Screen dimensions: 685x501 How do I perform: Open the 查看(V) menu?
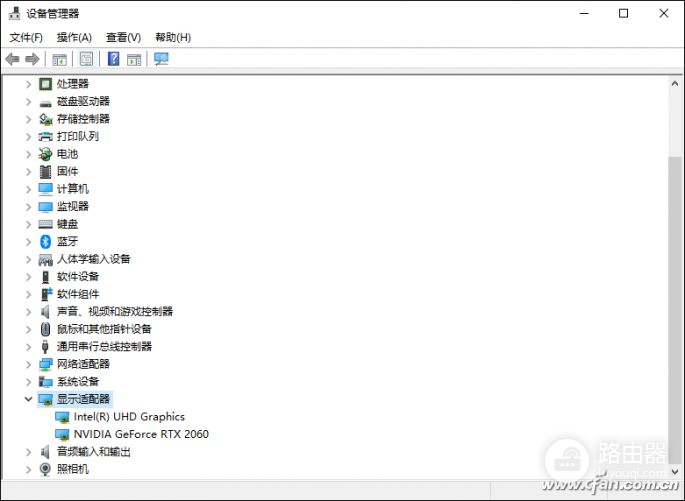click(124, 38)
